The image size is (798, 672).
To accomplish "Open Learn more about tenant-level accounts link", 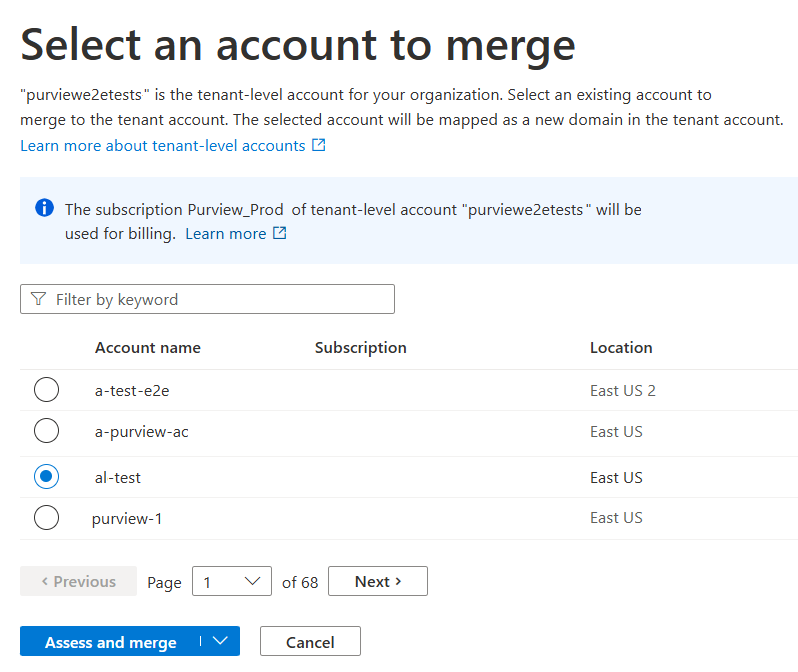I will [x=162, y=146].
